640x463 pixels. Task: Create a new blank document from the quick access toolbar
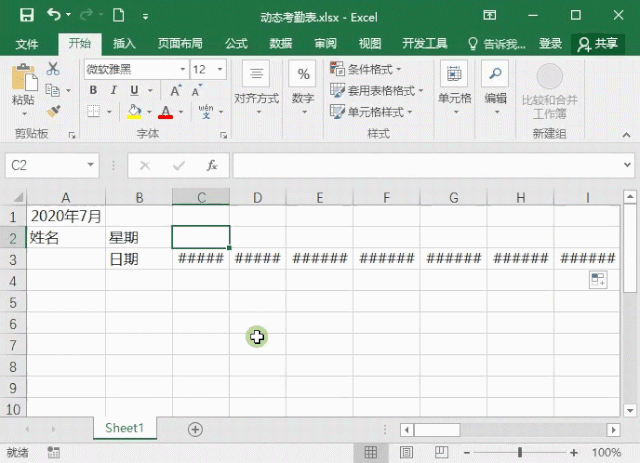pos(118,15)
